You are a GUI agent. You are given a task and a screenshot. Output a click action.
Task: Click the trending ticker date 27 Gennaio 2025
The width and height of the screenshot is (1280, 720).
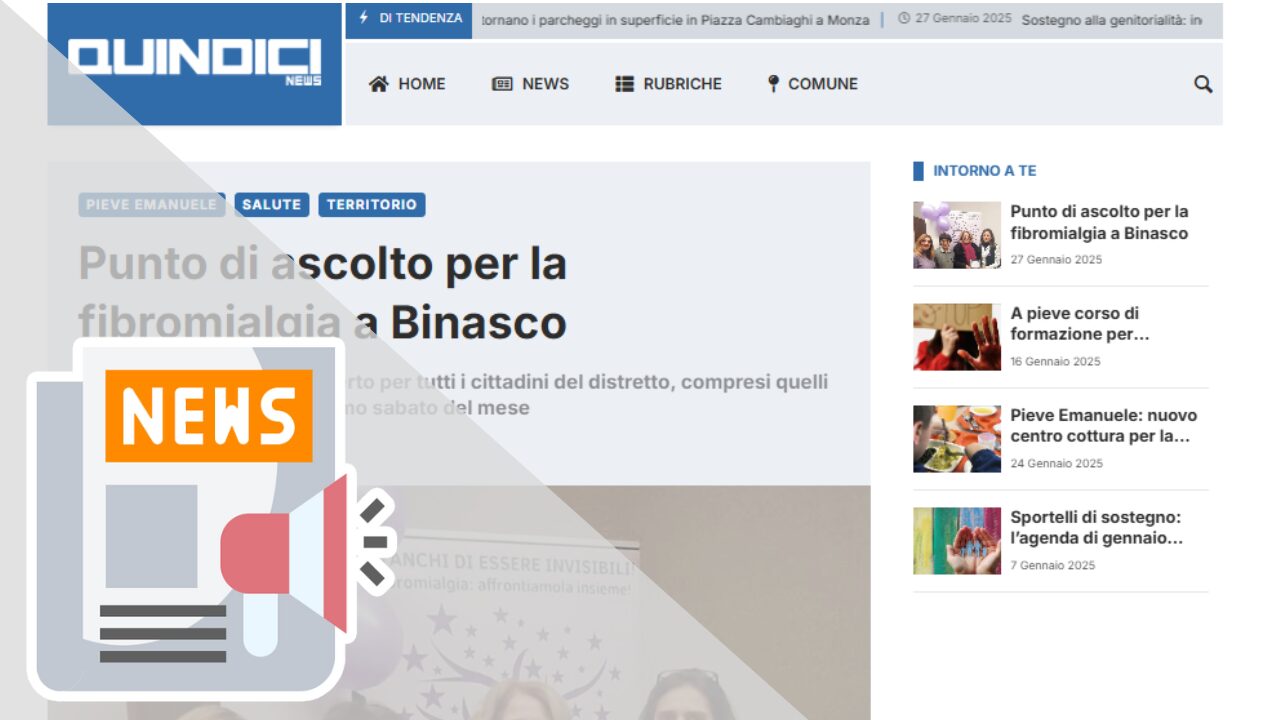point(963,19)
